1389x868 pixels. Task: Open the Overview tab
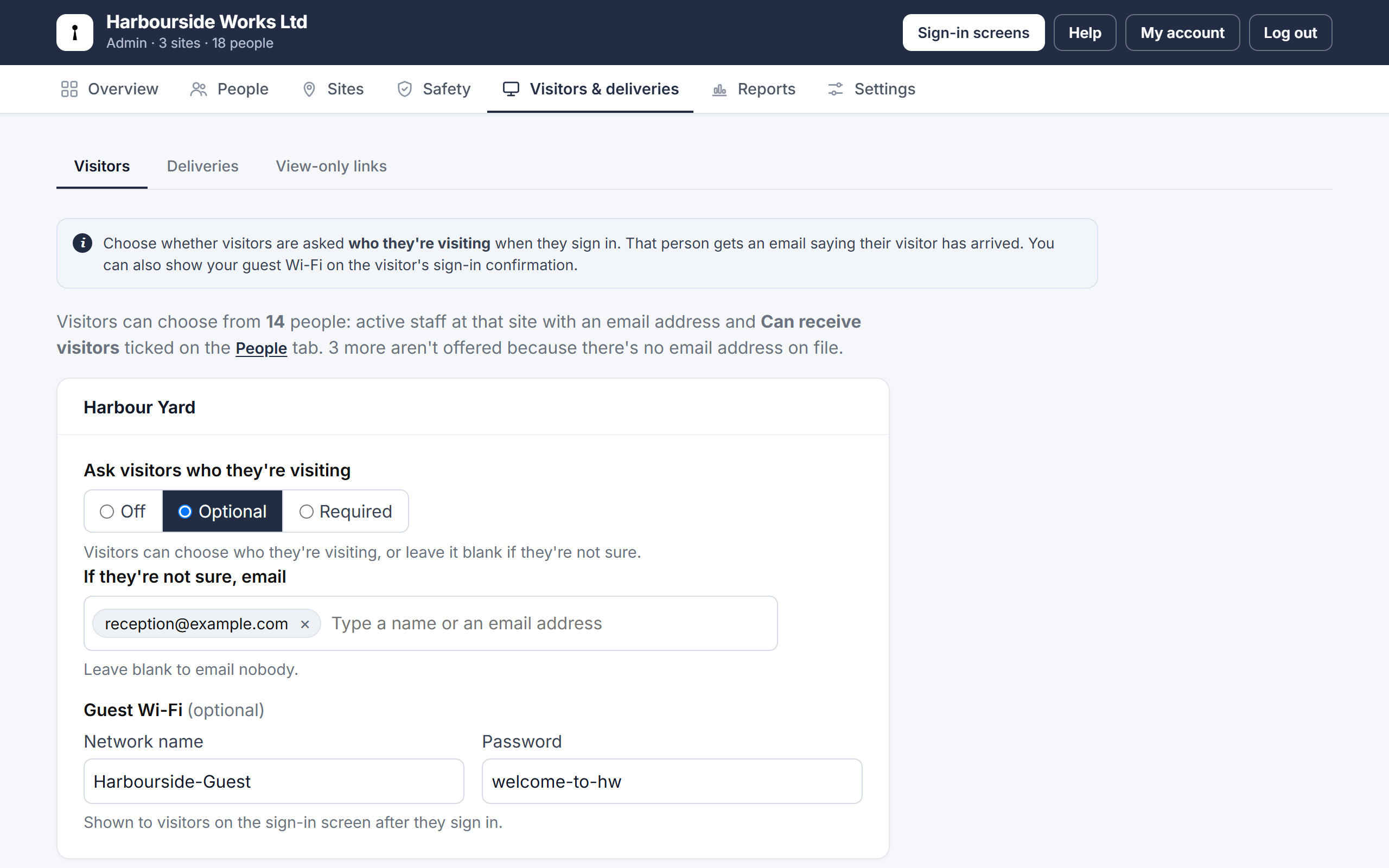109,89
